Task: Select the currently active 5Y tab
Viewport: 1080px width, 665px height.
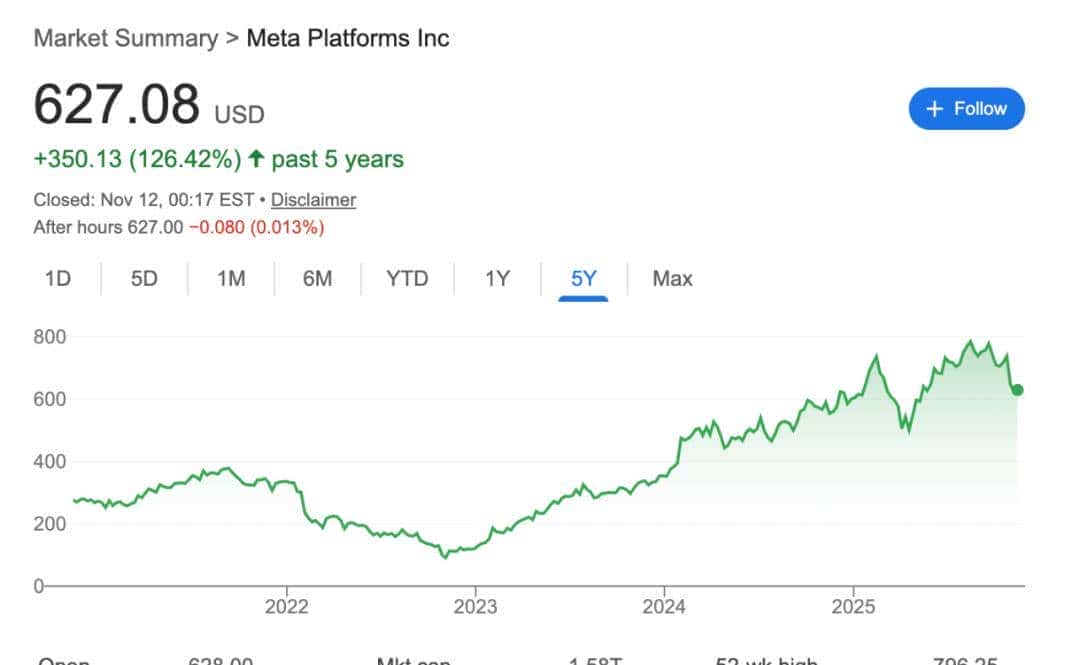Action: [x=582, y=279]
